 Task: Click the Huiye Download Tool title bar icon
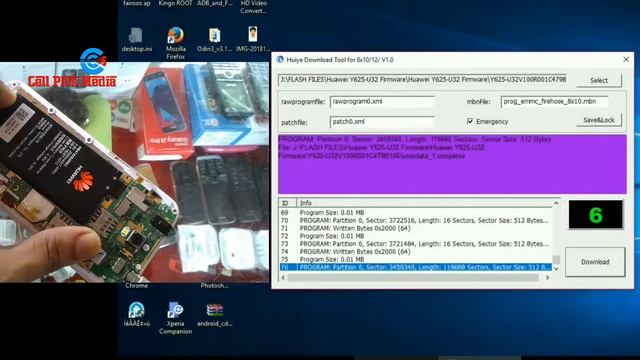pos(280,60)
